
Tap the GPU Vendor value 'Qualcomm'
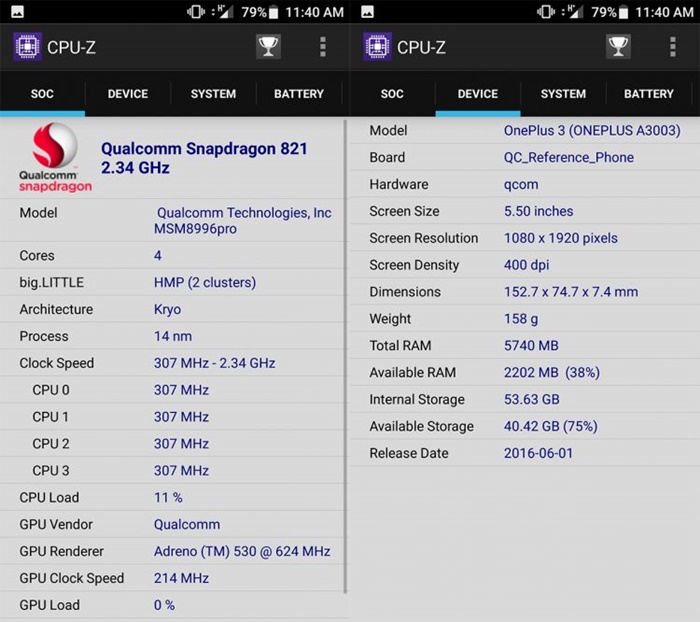point(187,524)
